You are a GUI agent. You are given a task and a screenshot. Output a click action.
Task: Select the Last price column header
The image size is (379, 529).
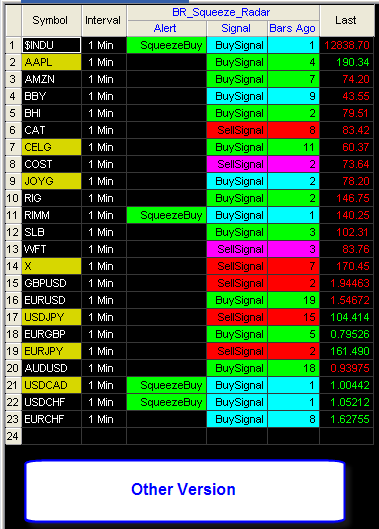[x=347, y=20]
